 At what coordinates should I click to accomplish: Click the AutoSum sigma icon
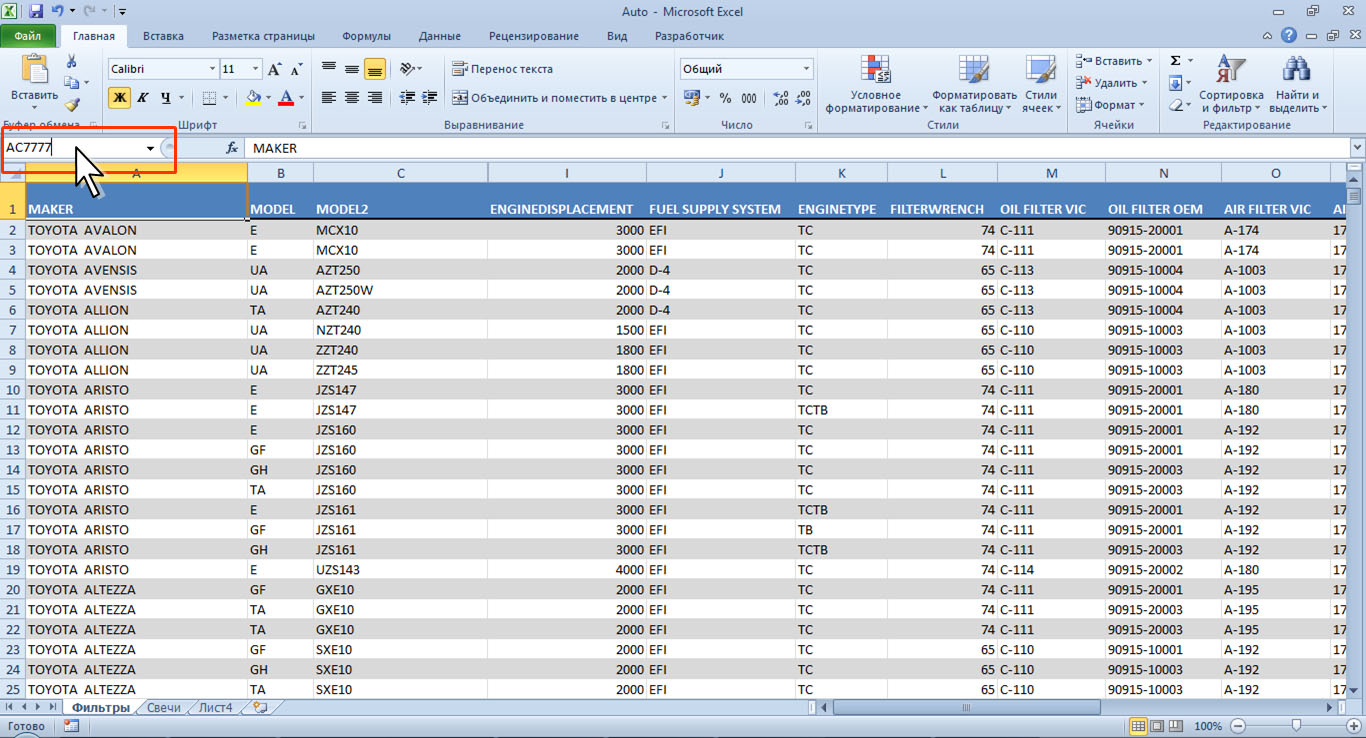1176,61
